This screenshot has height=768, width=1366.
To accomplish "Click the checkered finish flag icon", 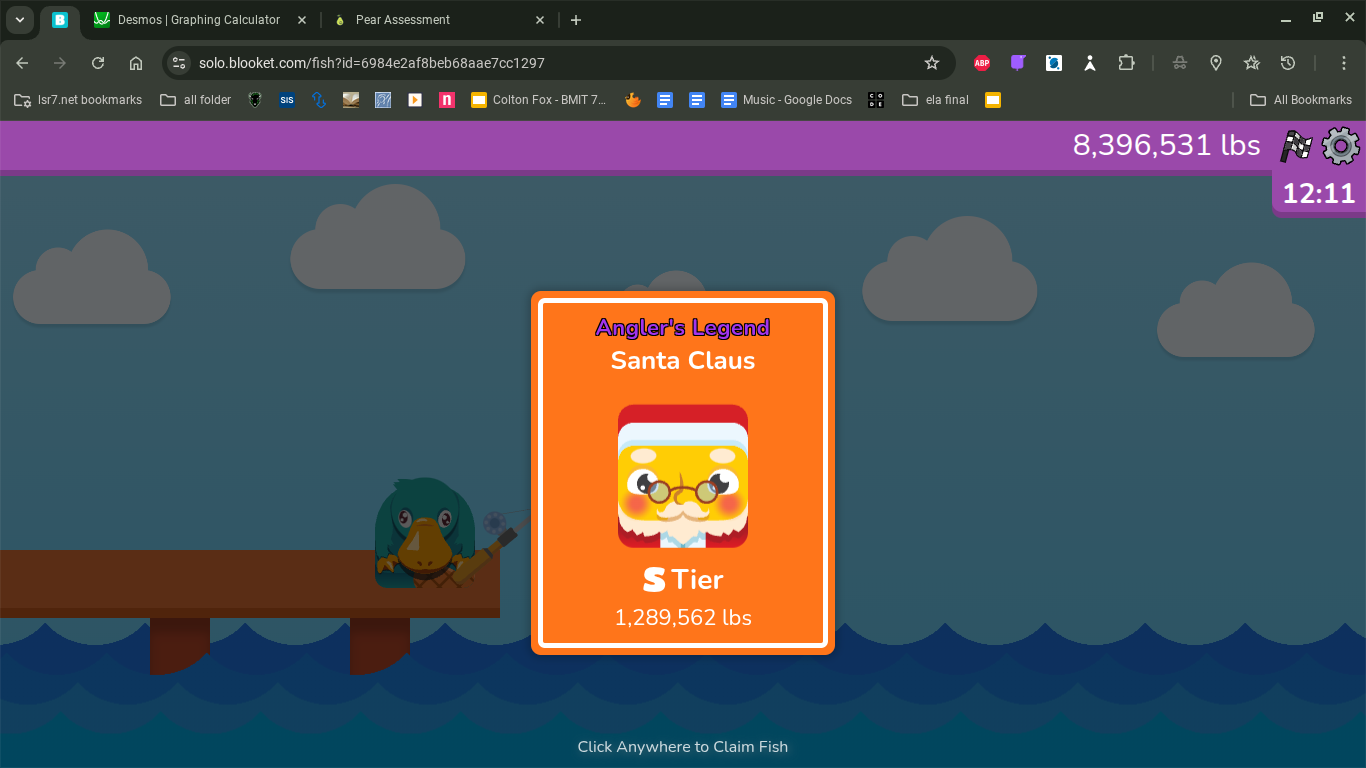I will 1296,146.
